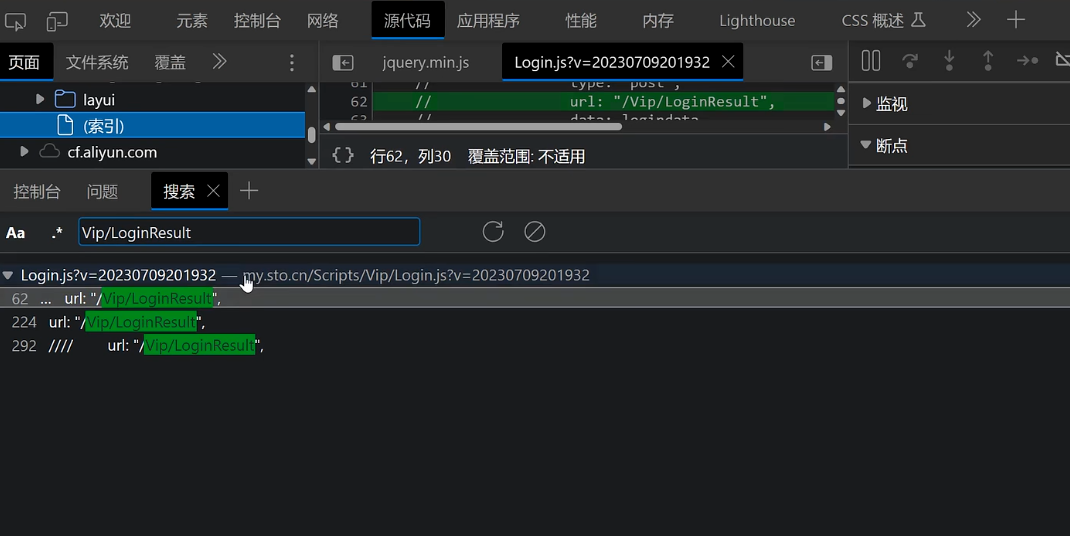Hide the navigator sidebar pane
Screen dimensions: 1070x536
(343, 63)
